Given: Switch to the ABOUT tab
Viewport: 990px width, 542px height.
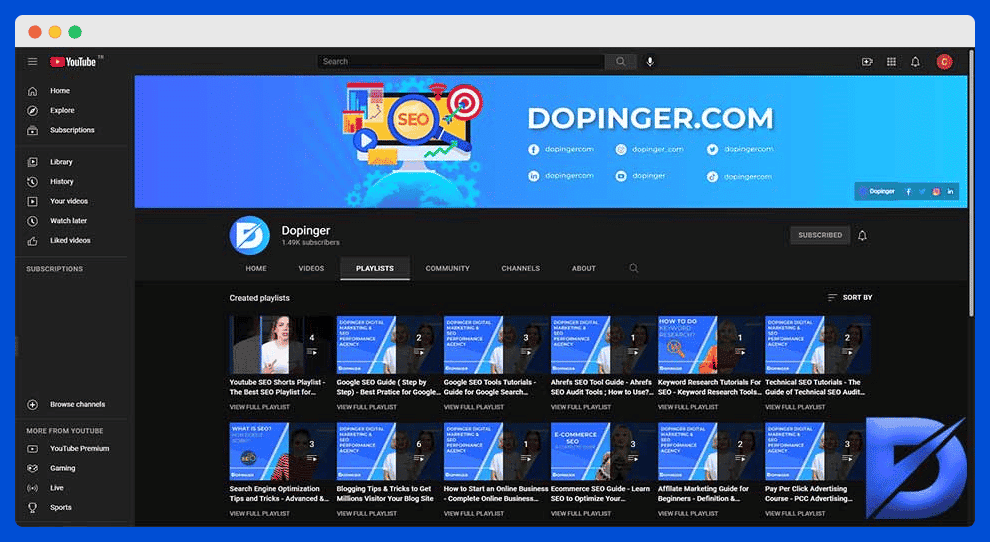Looking at the screenshot, I should 583,268.
